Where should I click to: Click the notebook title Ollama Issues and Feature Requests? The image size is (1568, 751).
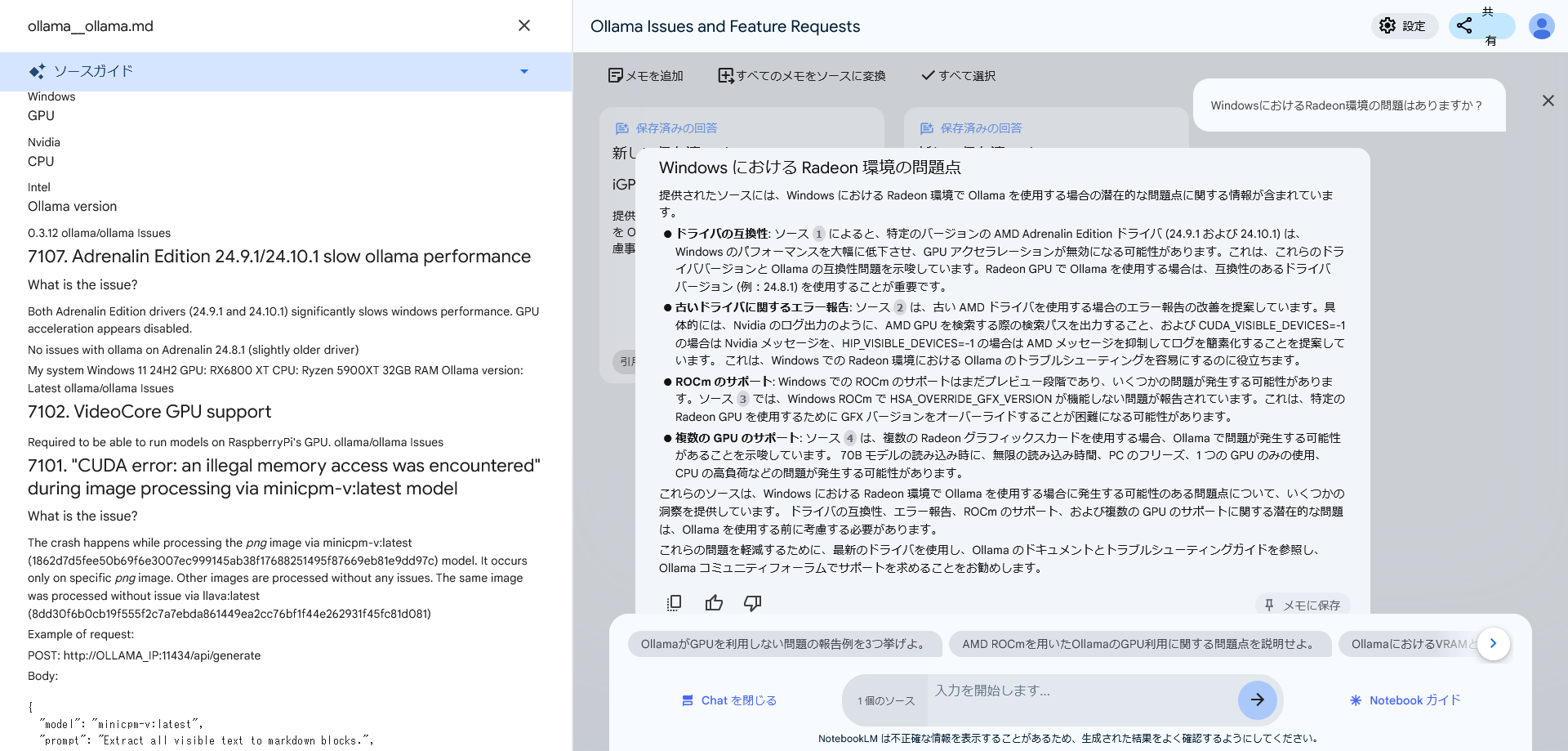tap(725, 26)
